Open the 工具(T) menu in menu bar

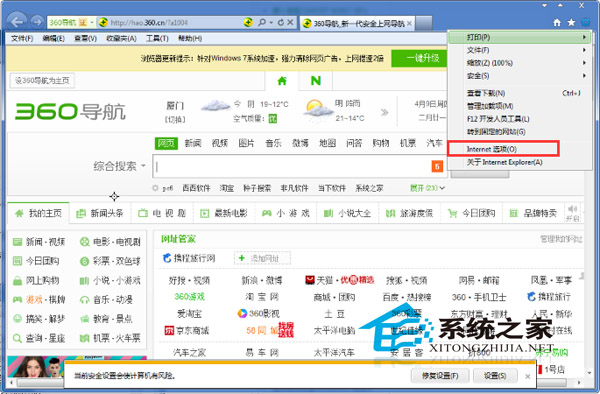click(x=157, y=39)
